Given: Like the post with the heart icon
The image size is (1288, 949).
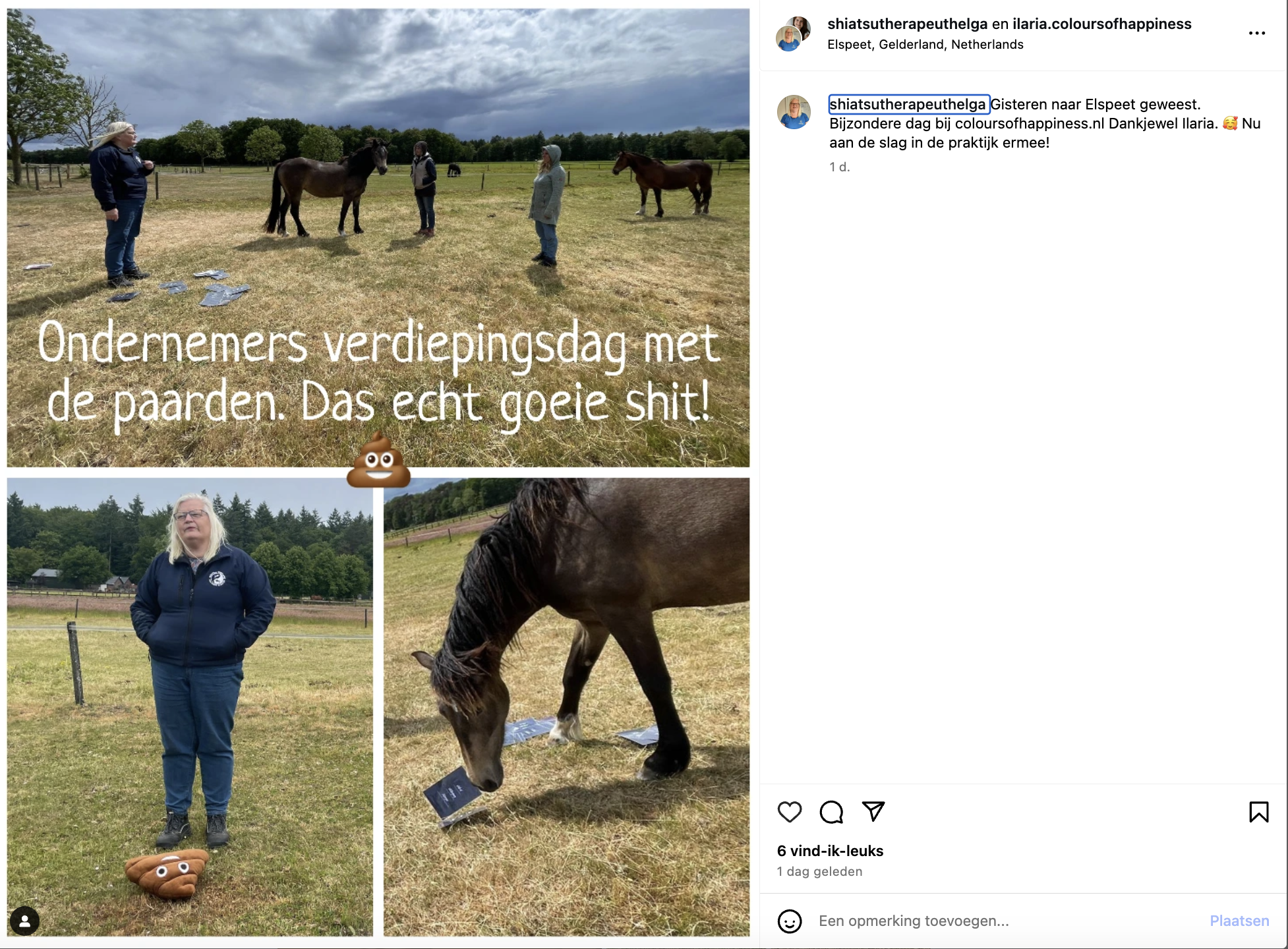Looking at the screenshot, I should pyautogui.click(x=789, y=811).
